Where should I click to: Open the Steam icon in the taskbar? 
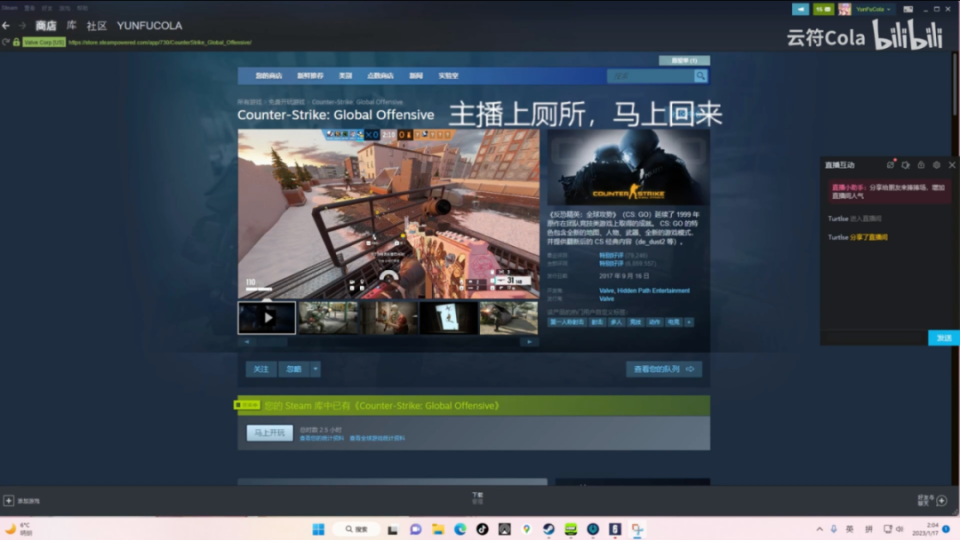[549, 529]
